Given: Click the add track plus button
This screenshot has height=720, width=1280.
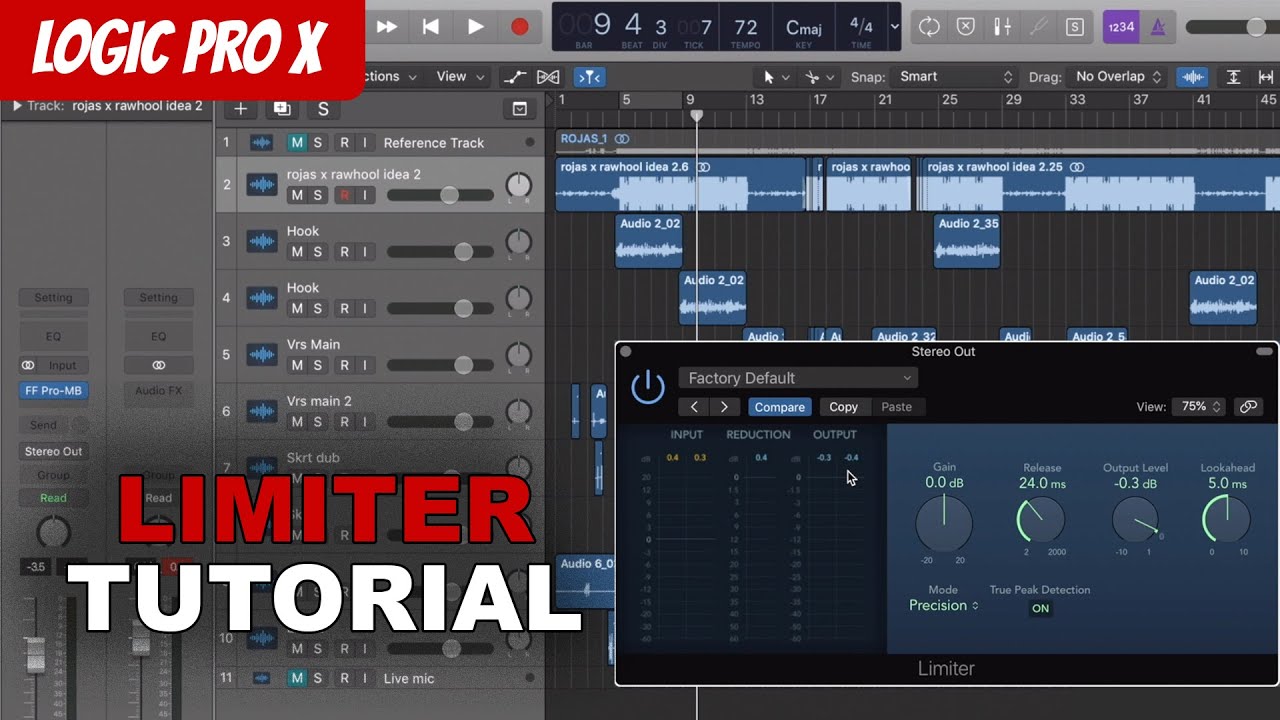Looking at the screenshot, I should 240,109.
